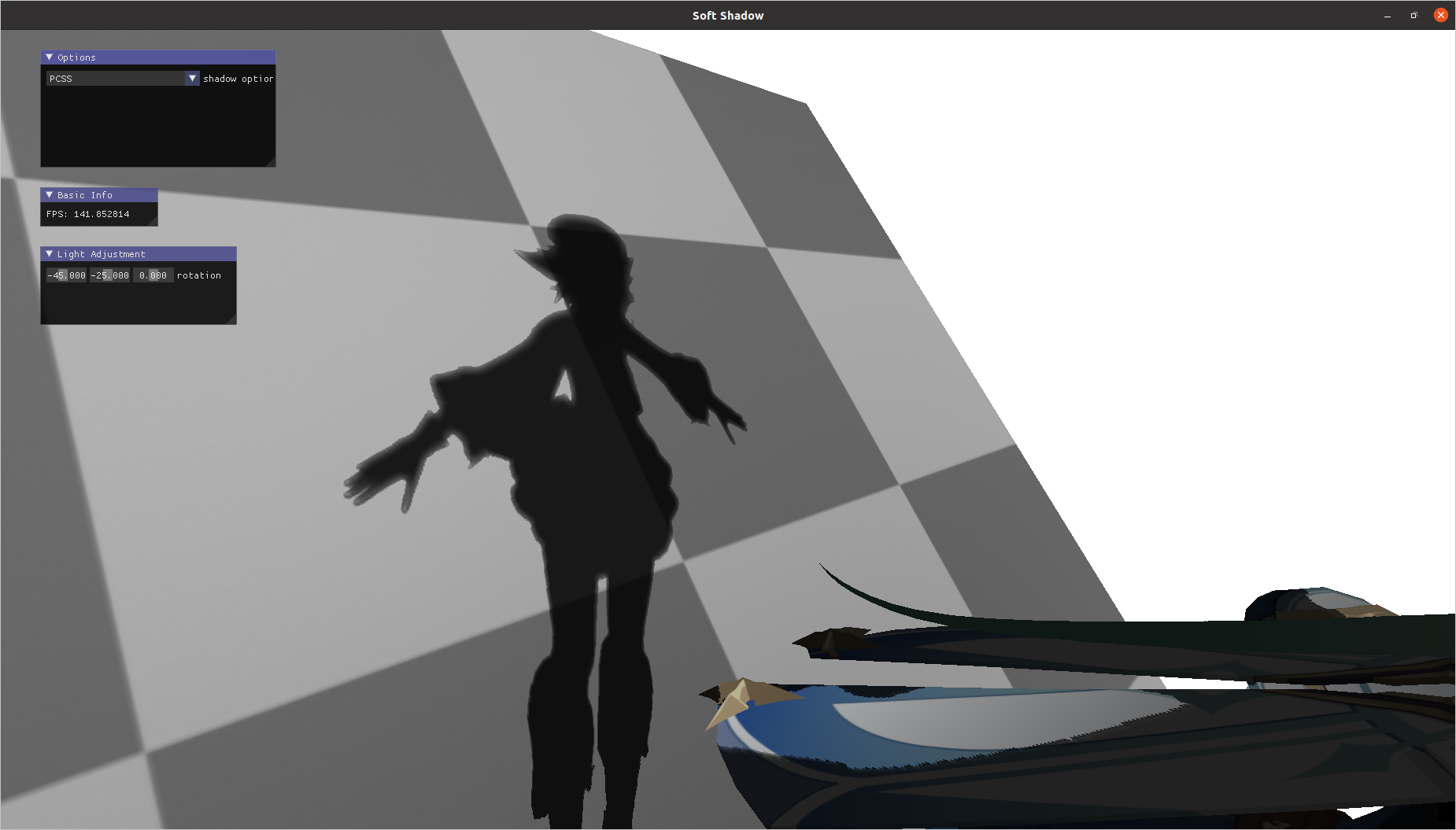1456x830 pixels.
Task: Click the -25.000 rotation value field
Action: tap(109, 275)
